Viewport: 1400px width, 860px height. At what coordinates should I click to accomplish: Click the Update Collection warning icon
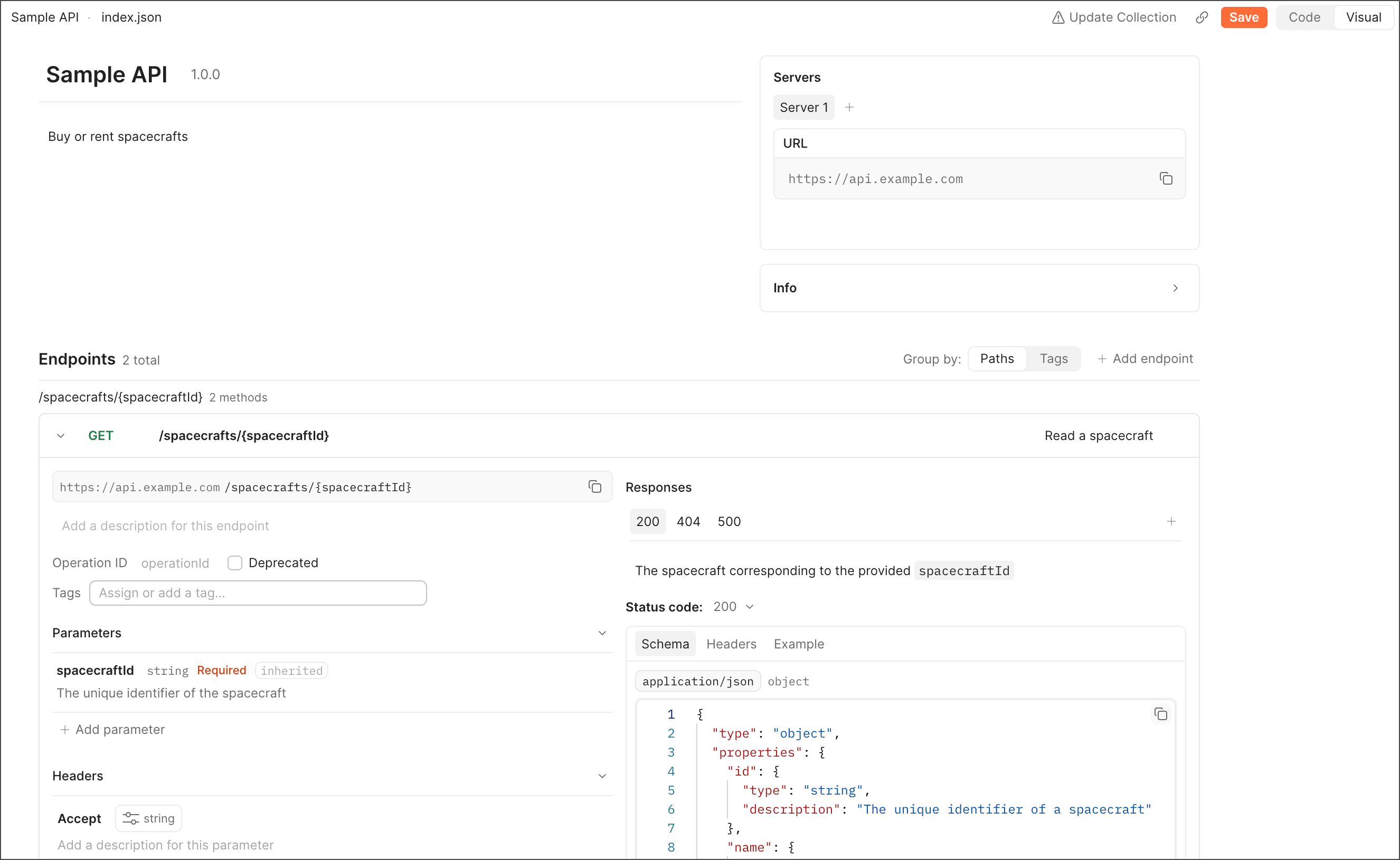(1058, 17)
